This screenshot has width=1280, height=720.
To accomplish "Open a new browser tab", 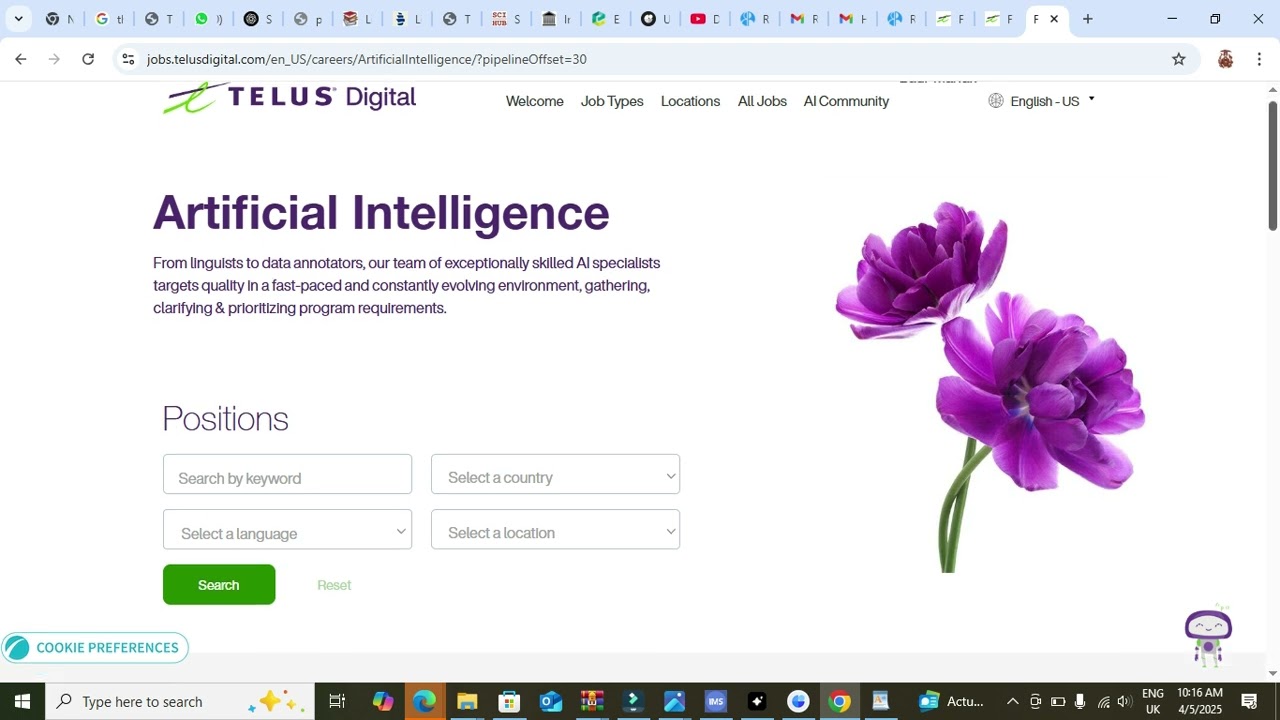I will coord(1088,19).
